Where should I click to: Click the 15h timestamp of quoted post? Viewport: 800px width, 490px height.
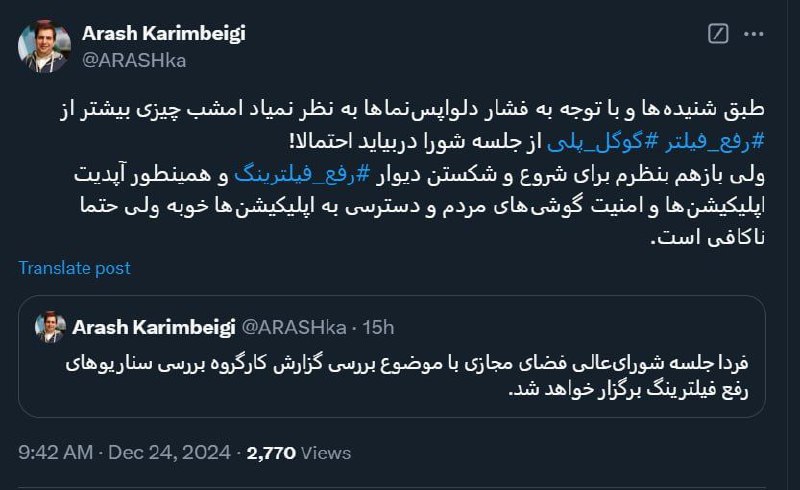[378, 327]
